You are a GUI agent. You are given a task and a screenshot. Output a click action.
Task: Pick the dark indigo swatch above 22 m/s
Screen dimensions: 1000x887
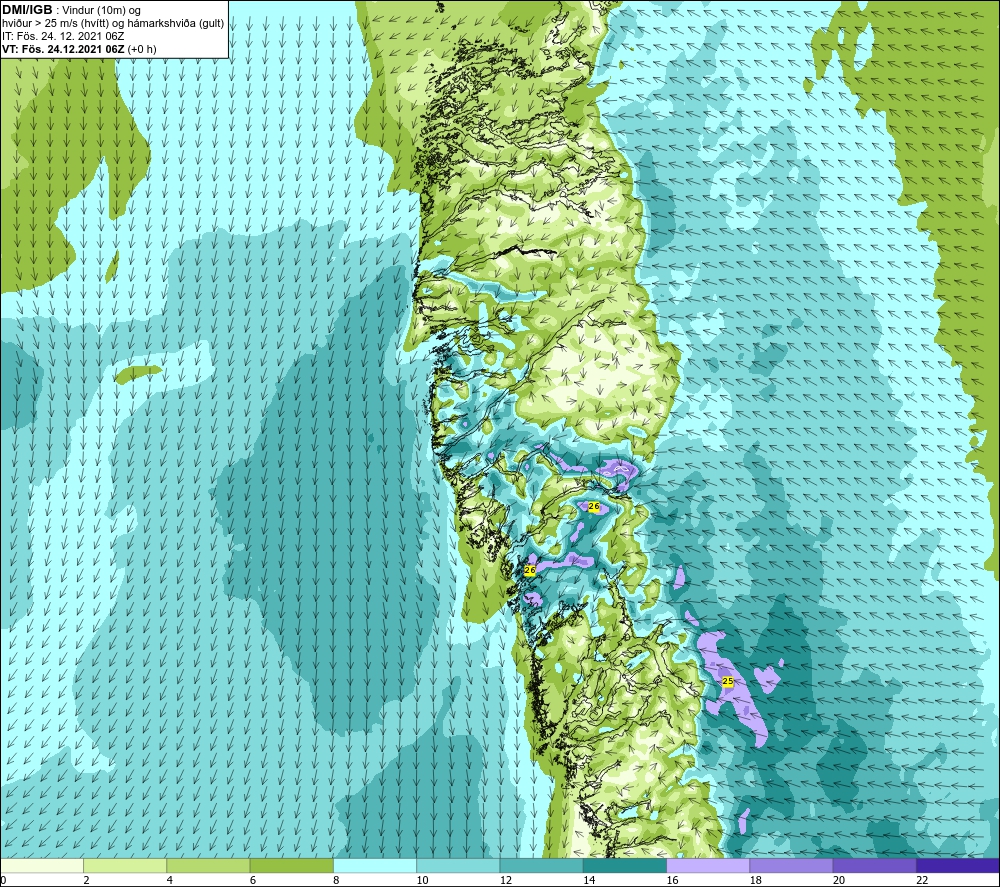(957, 866)
